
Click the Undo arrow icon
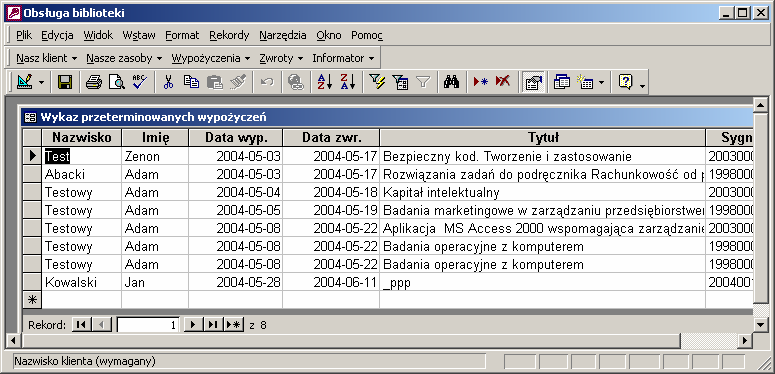(267, 82)
